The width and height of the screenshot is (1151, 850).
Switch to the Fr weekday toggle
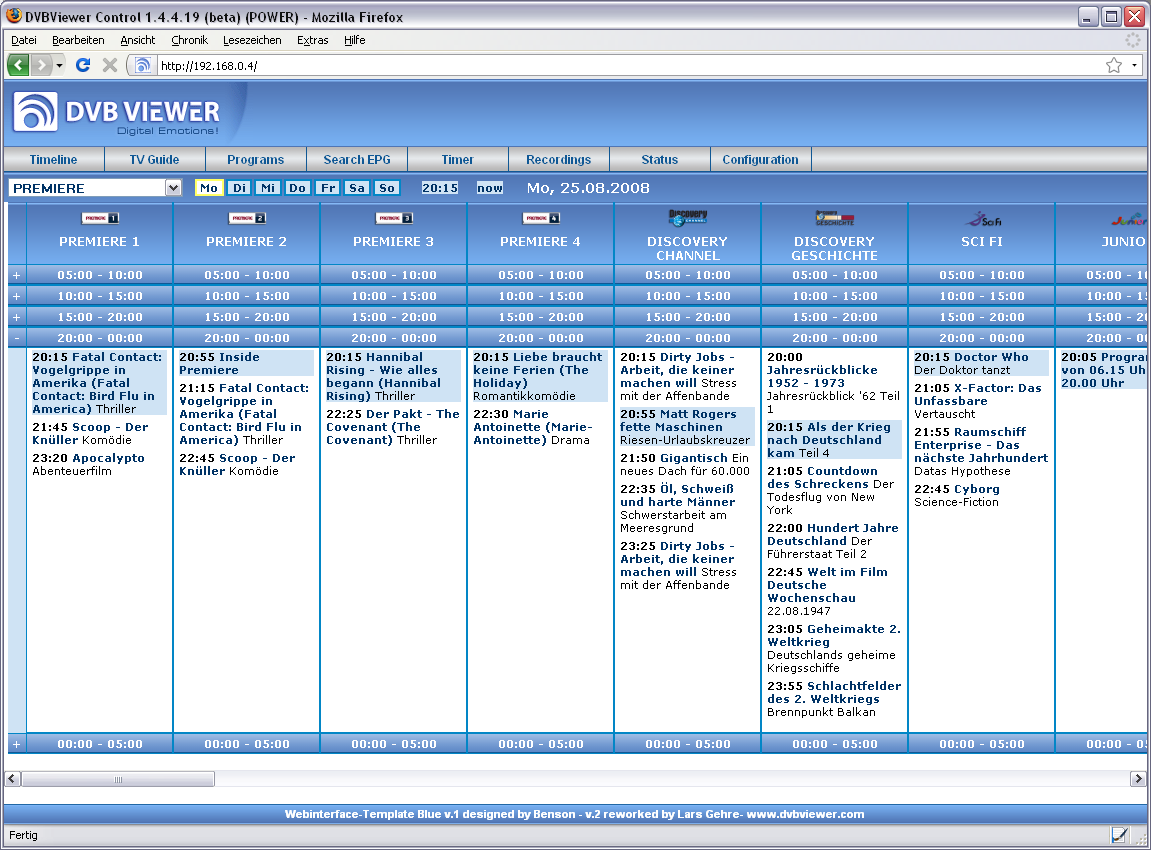tap(327, 188)
